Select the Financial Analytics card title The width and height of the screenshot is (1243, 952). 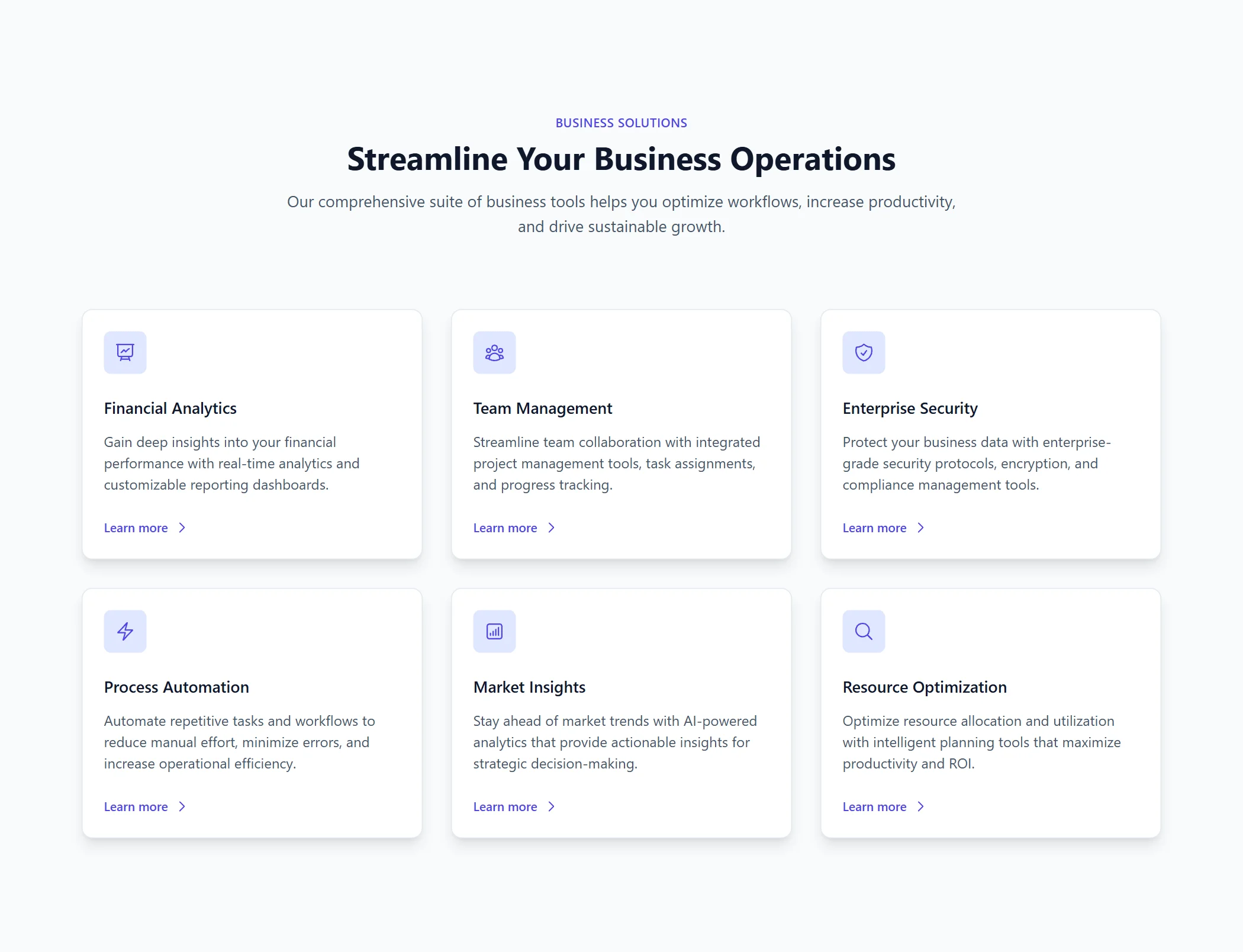pyautogui.click(x=170, y=409)
